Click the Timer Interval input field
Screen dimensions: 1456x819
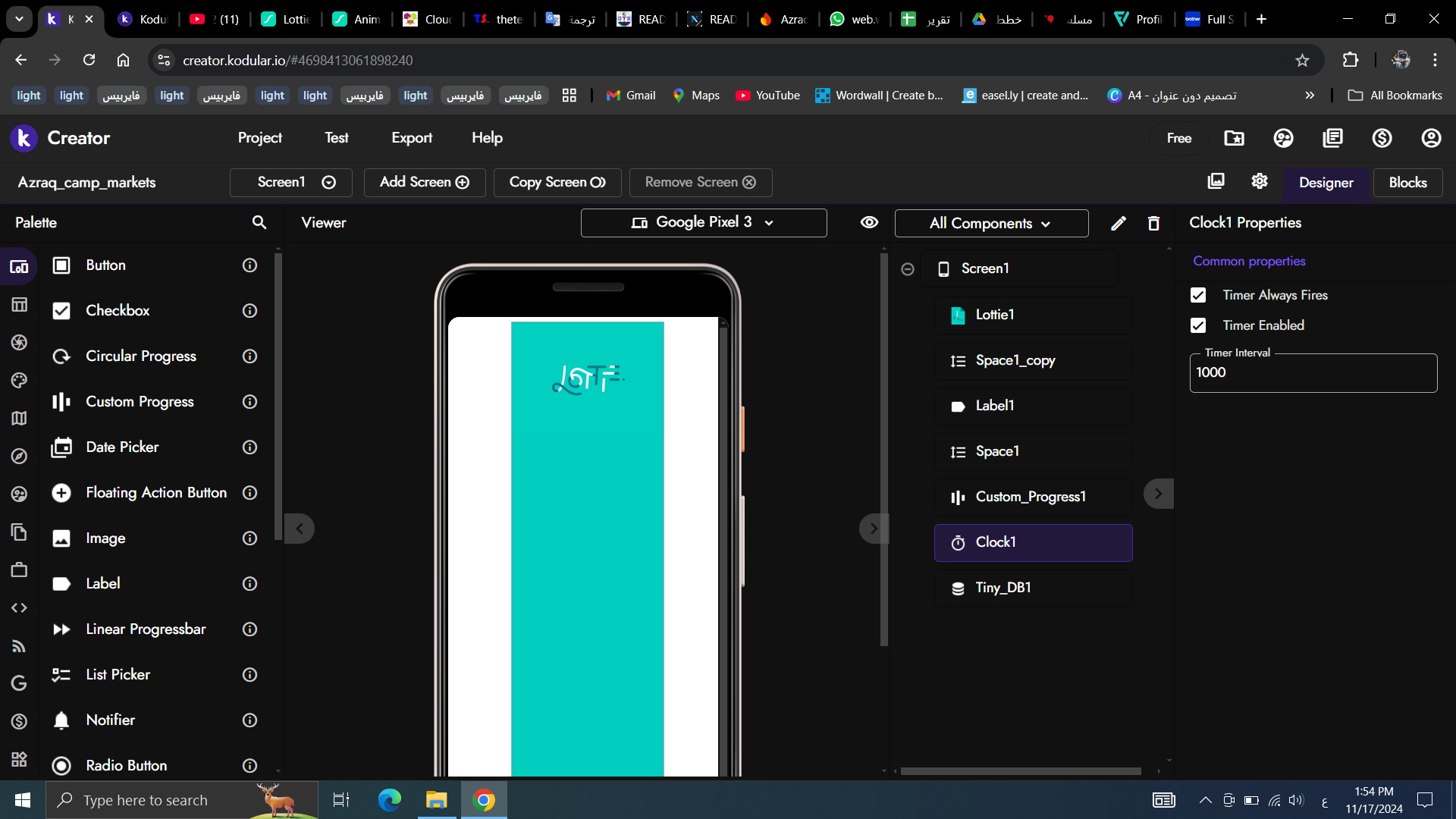(1313, 372)
